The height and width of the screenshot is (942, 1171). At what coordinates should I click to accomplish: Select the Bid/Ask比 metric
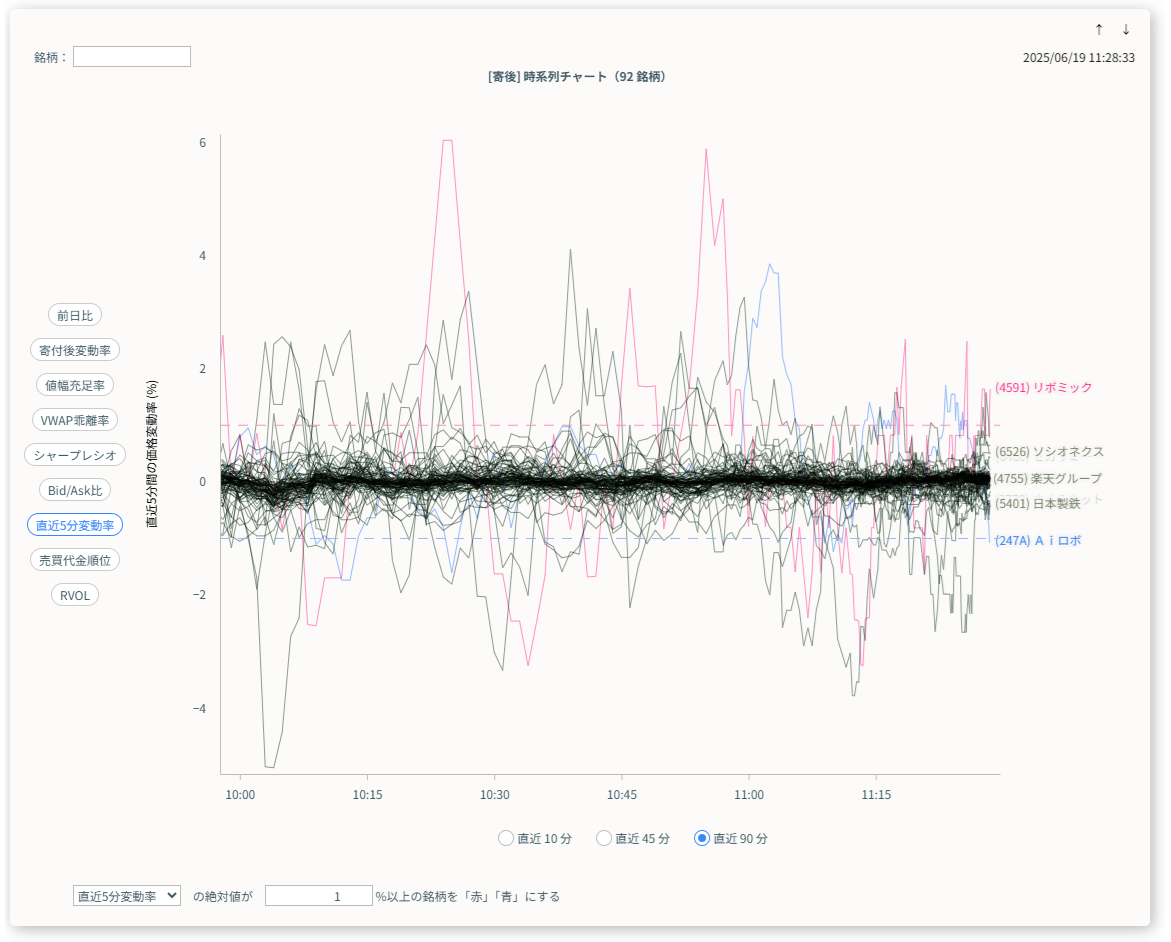75,490
